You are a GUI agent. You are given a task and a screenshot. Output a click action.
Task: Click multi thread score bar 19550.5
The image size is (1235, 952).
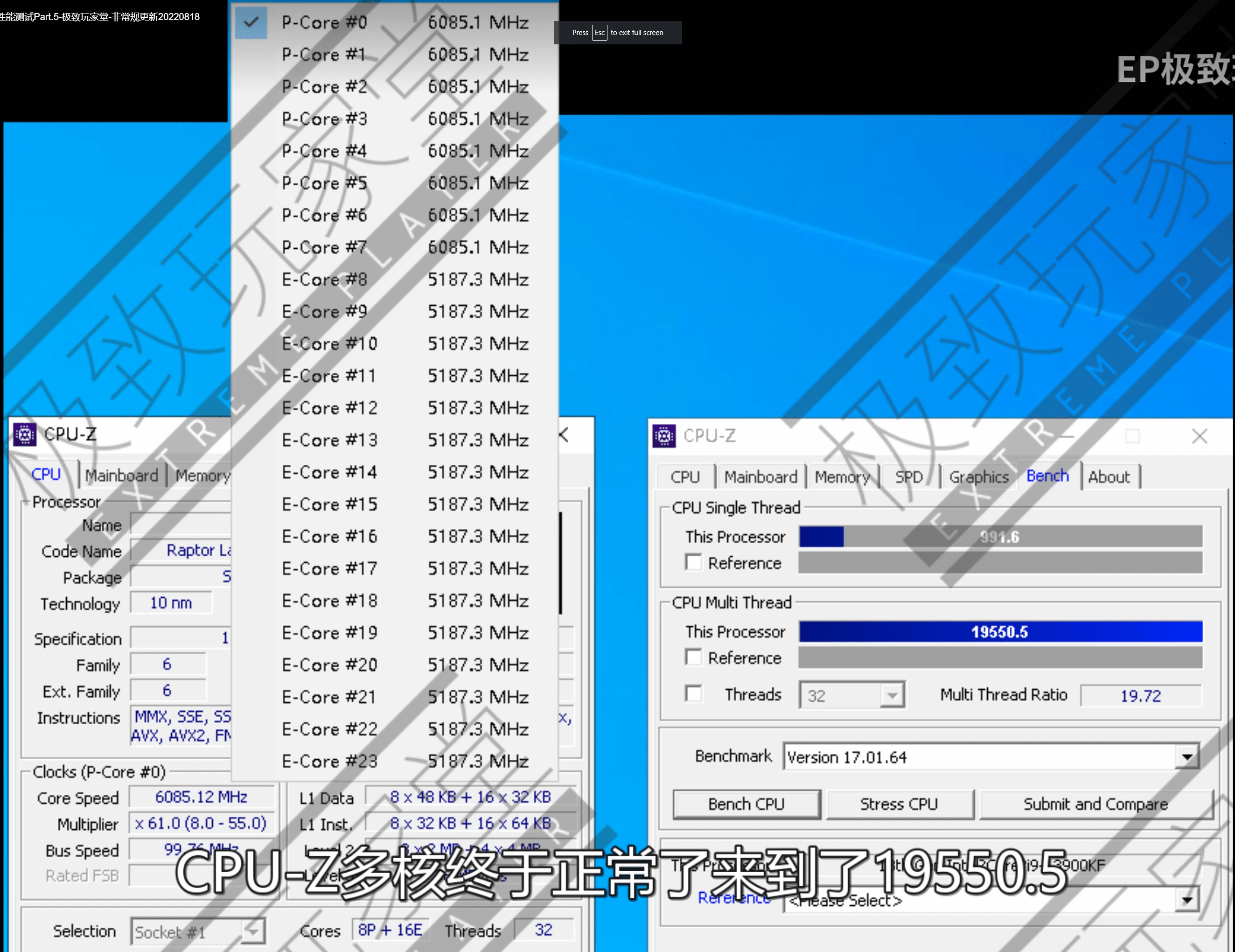1000,632
